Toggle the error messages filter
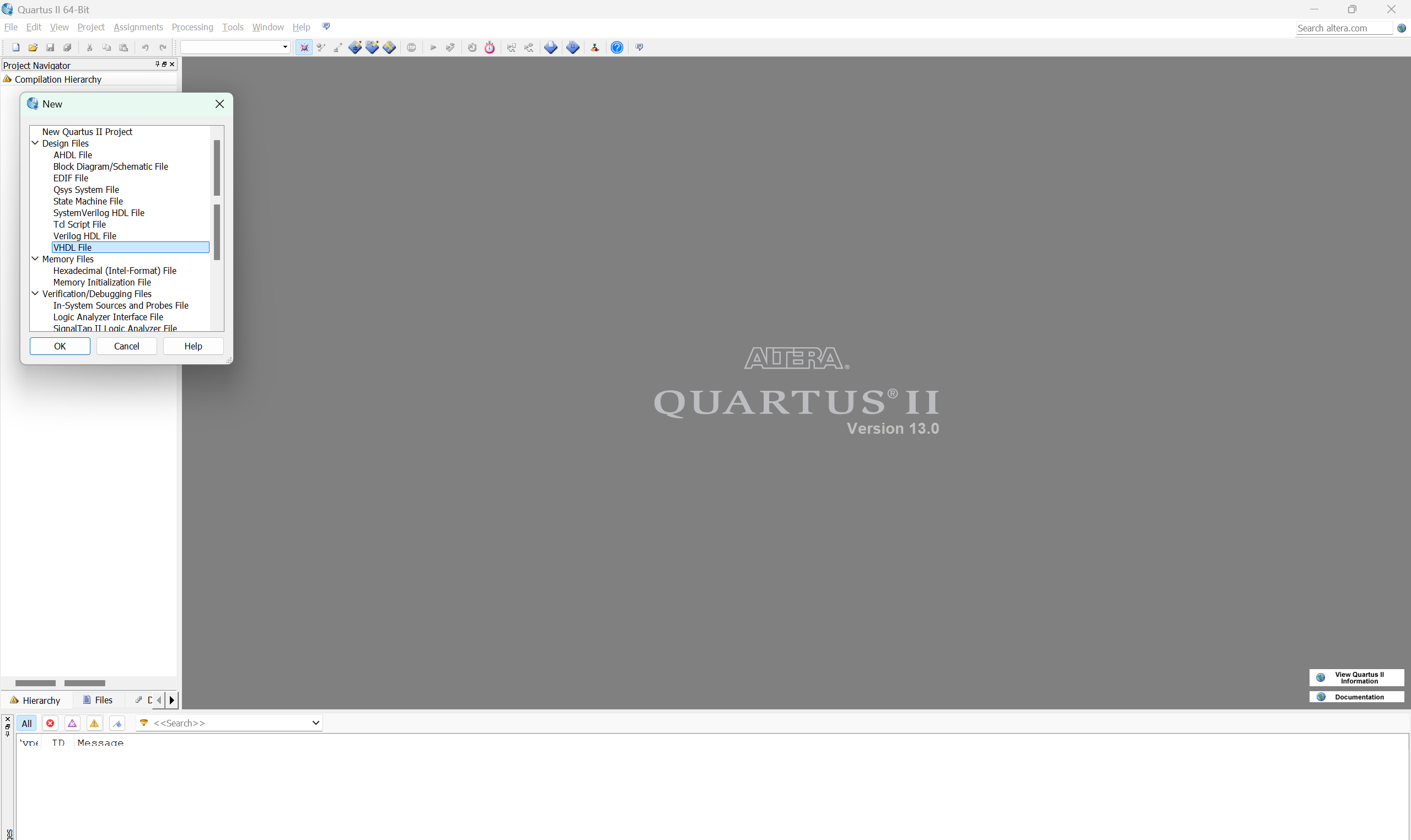Screen dimensions: 1411x840 (50, 723)
